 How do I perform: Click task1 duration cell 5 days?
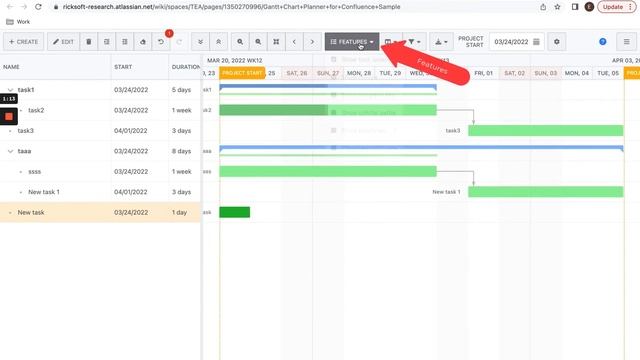(181, 90)
